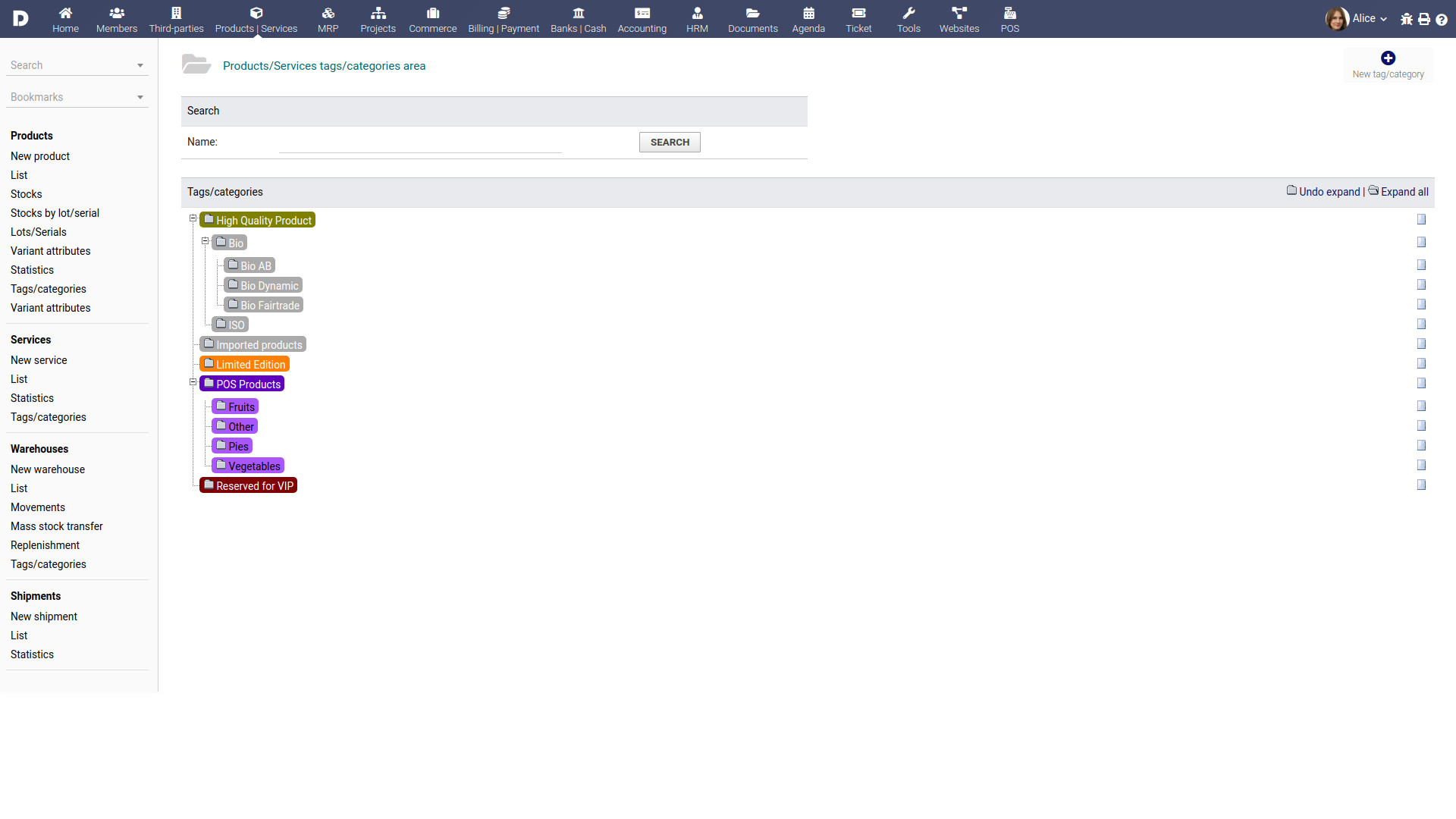Open the Commerce menu
Screen dimensions: 1456x819
tap(432, 19)
